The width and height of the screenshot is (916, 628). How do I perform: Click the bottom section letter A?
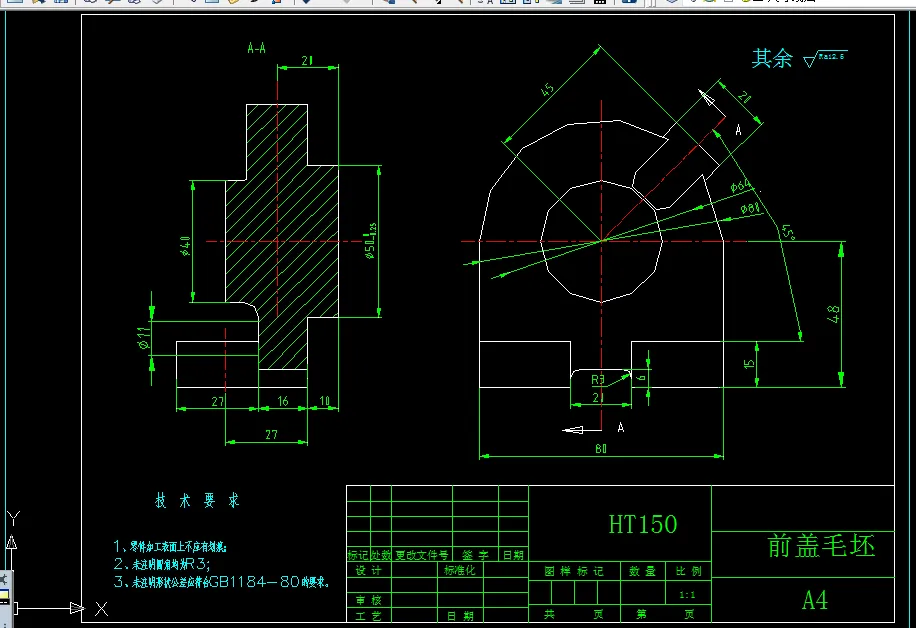pyautogui.click(x=621, y=428)
